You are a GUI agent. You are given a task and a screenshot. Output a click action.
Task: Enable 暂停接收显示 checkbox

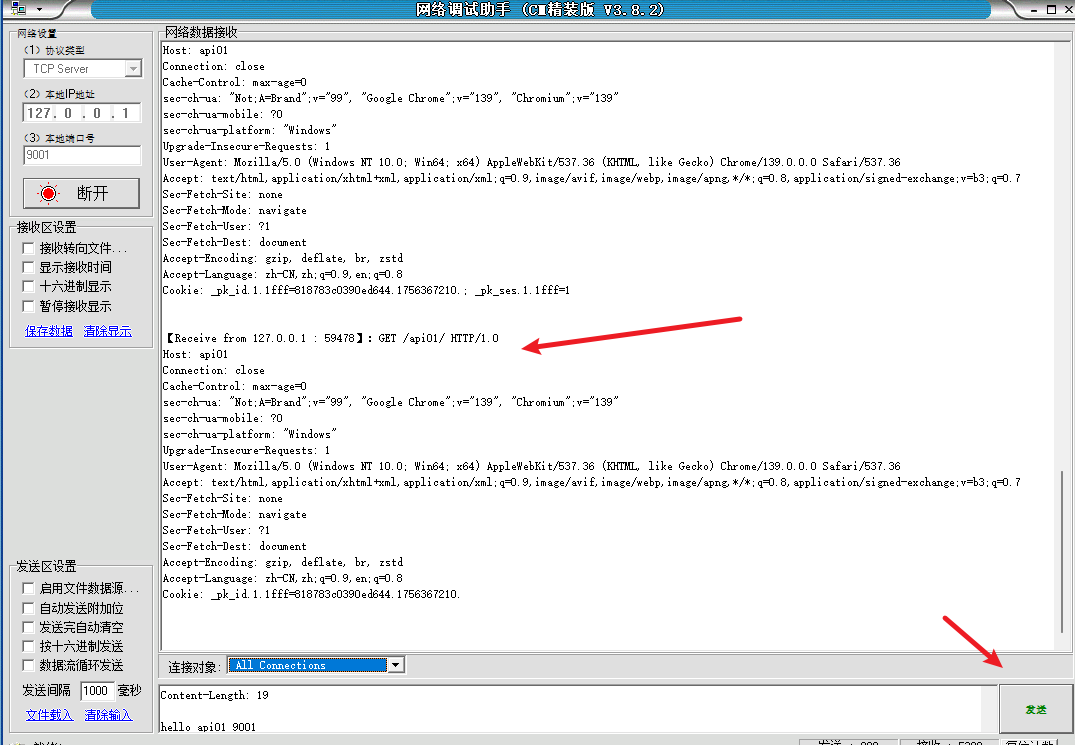point(28,307)
